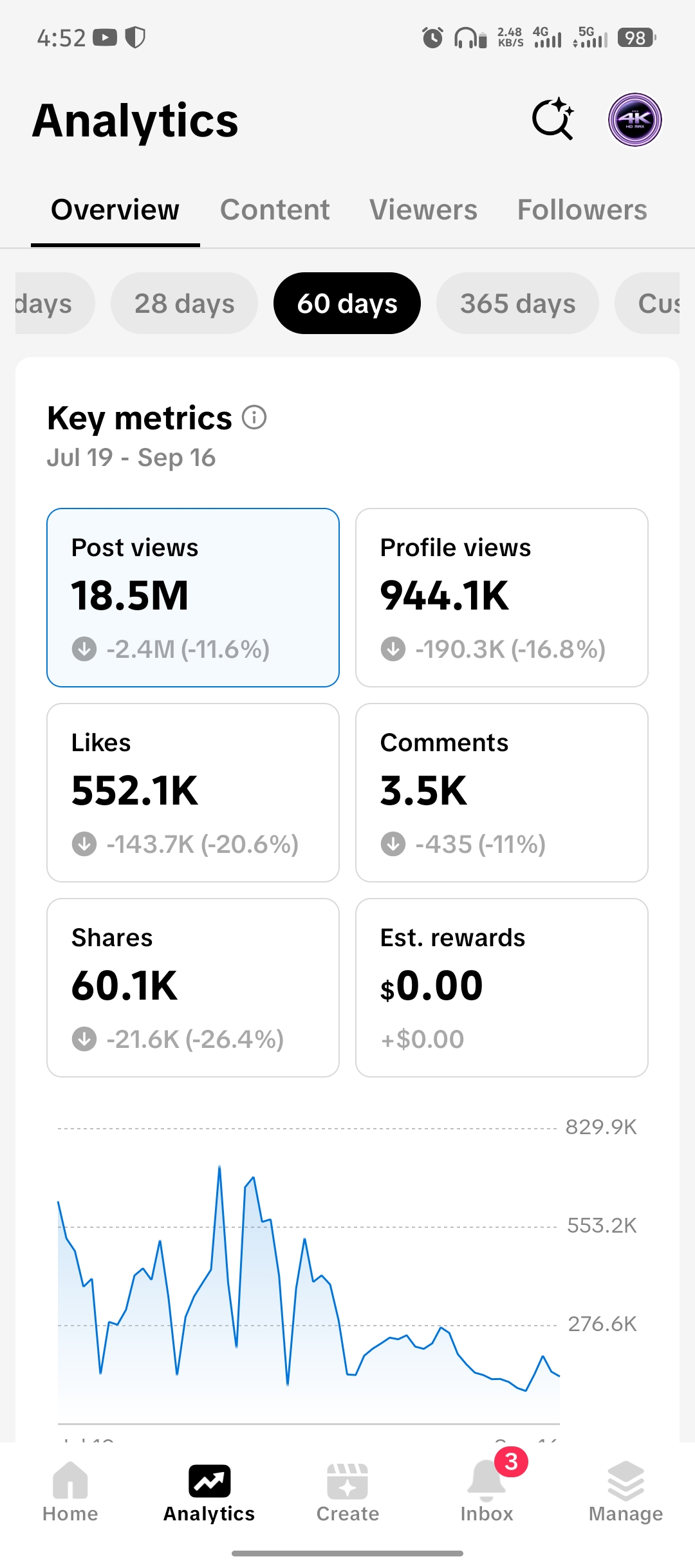The image size is (695, 1568).
Task: Switch to the Followers tab
Action: 582,210
